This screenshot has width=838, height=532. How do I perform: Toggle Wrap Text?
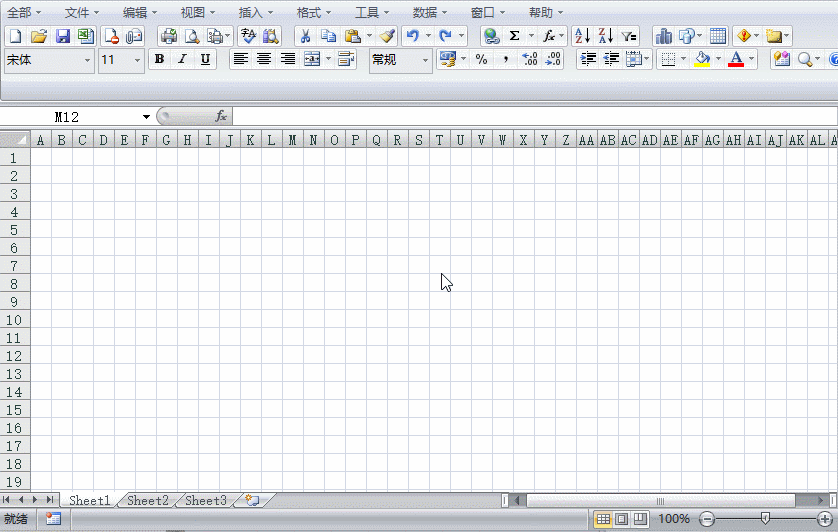[x=346, y=59]
